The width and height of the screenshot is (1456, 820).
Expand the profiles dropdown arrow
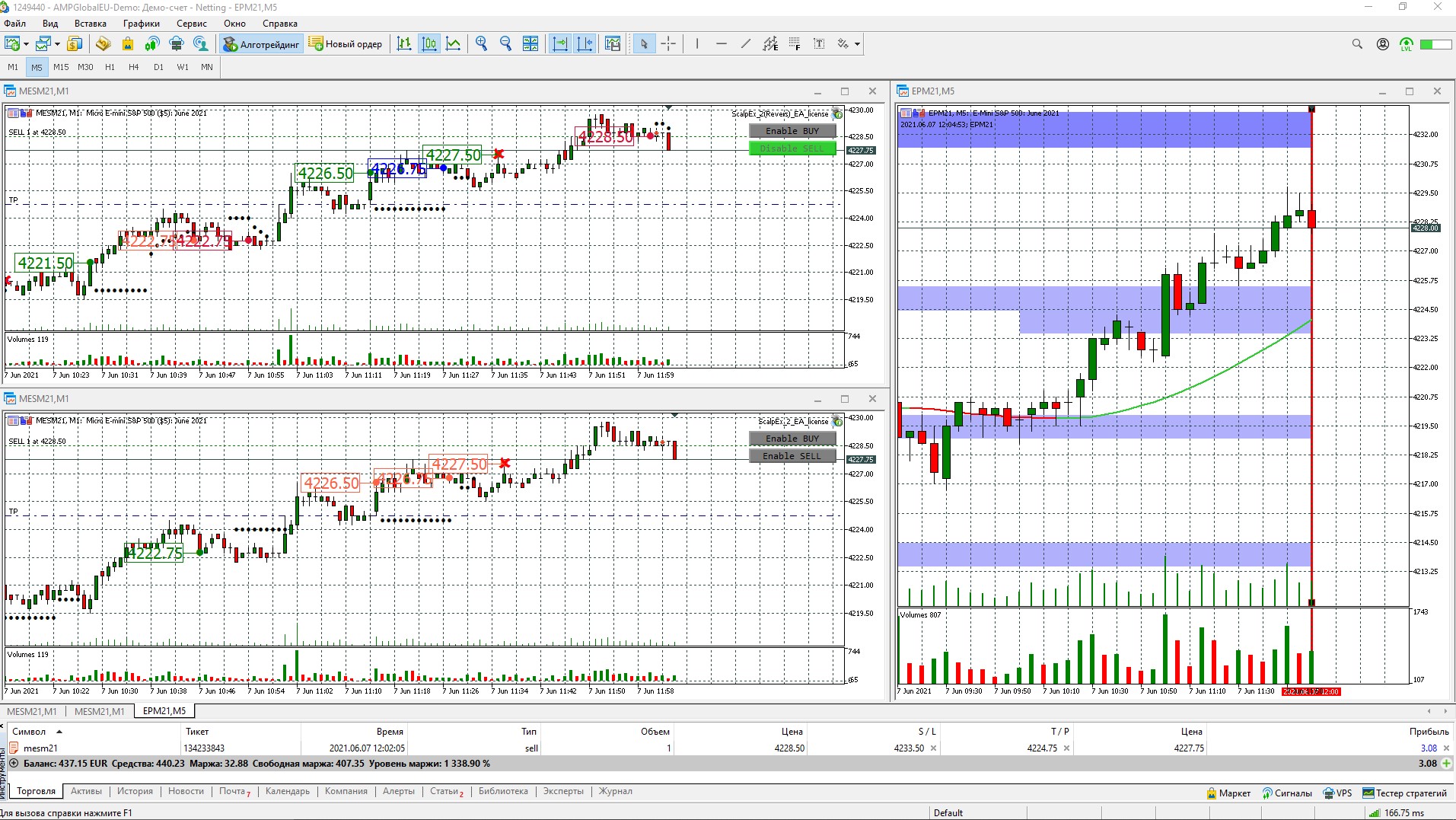tap(57, 44)
